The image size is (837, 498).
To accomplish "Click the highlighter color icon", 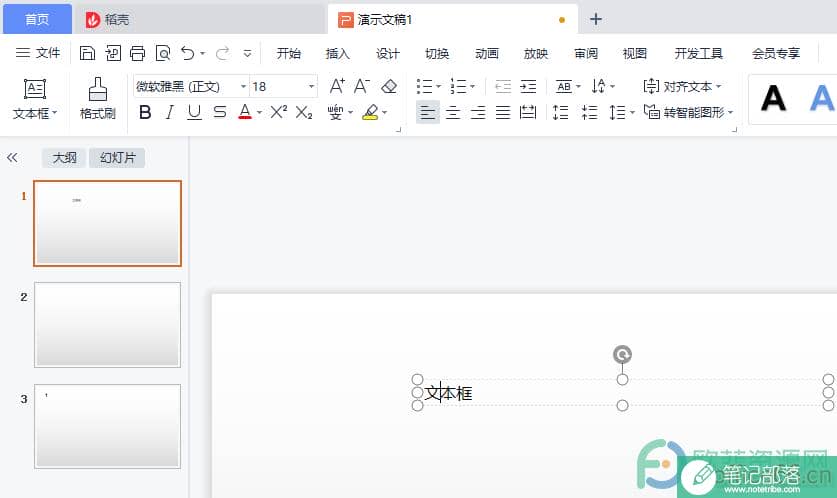I will tap(370, 112).
